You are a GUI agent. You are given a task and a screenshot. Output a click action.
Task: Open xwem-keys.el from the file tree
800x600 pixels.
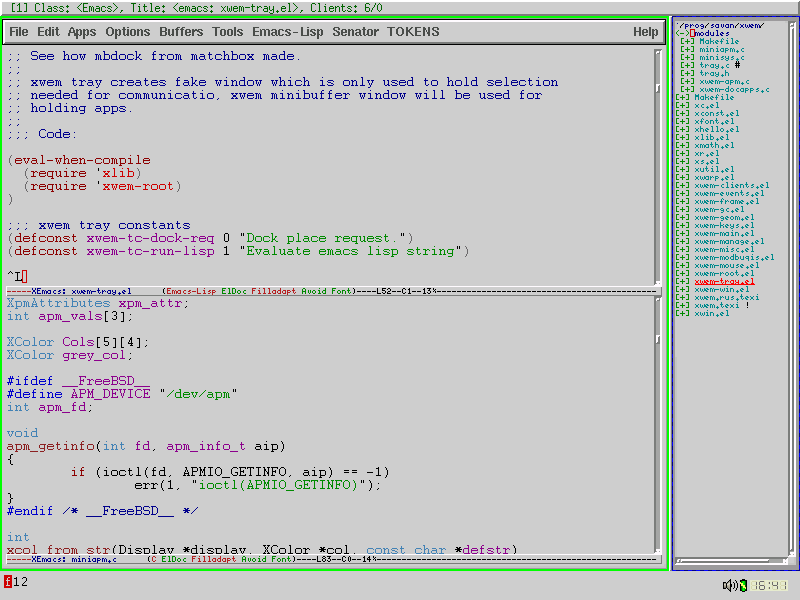(x=724, y=225)
